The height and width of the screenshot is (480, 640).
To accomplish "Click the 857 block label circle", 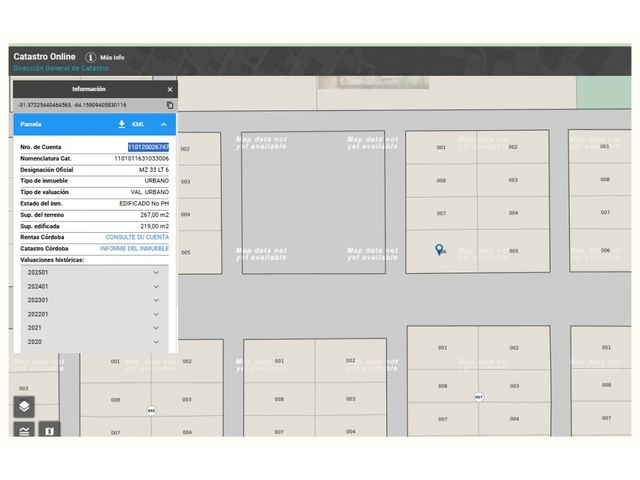I will [x=479, y=397].
